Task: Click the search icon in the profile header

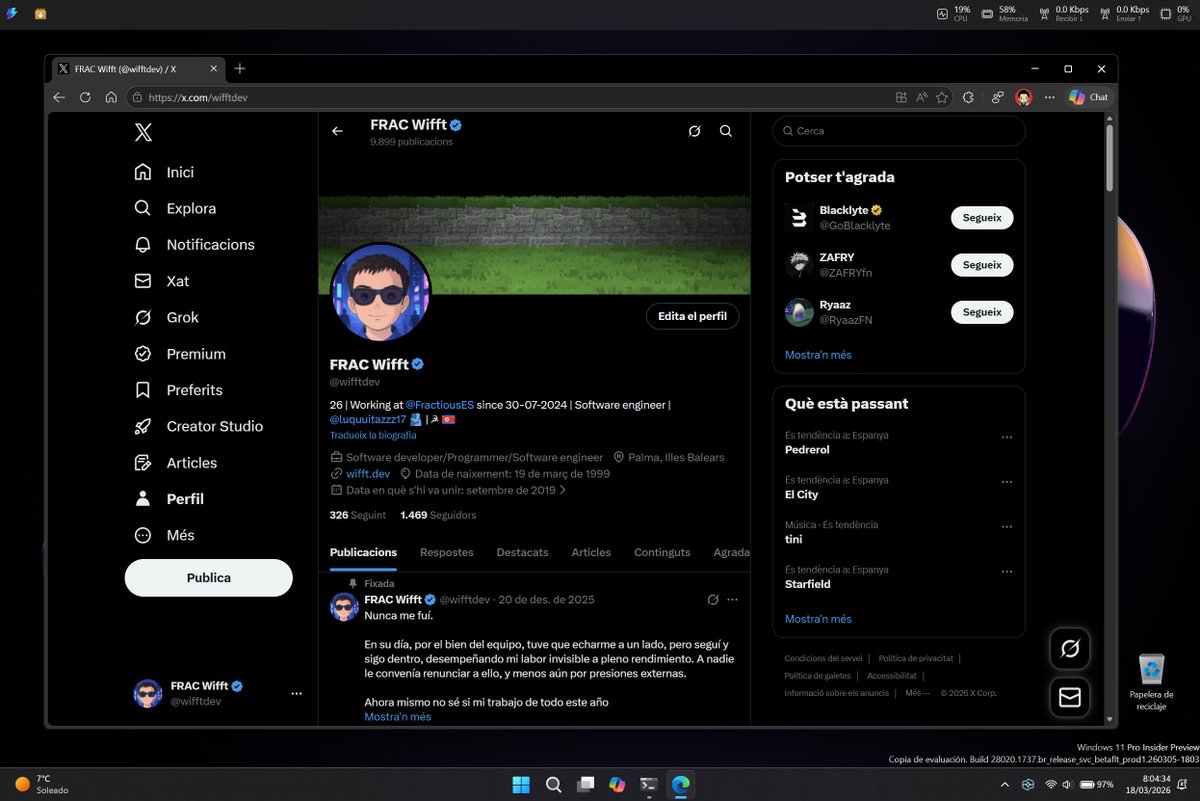Action: tap(726, 131)
